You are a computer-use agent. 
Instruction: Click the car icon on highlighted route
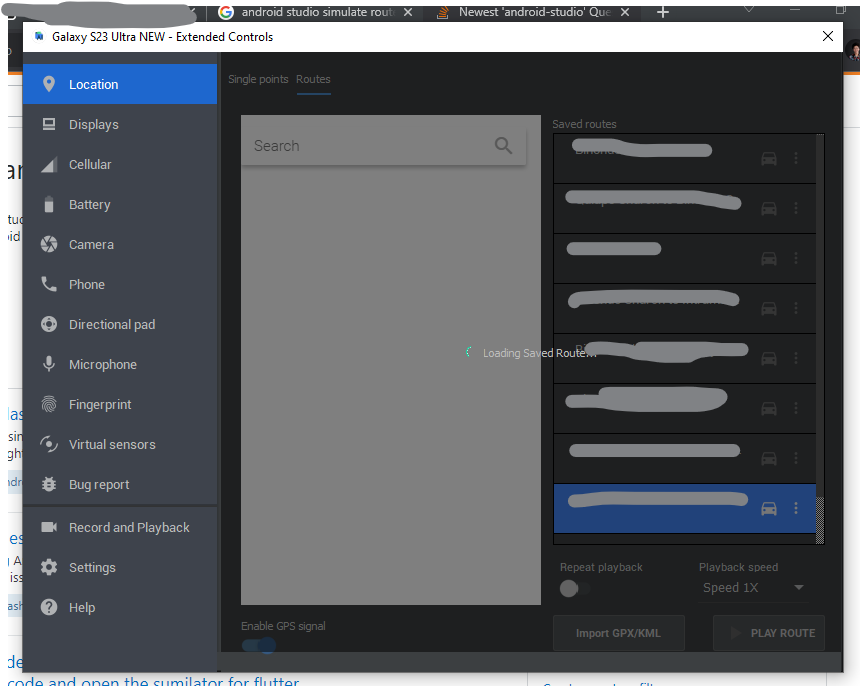768,508
